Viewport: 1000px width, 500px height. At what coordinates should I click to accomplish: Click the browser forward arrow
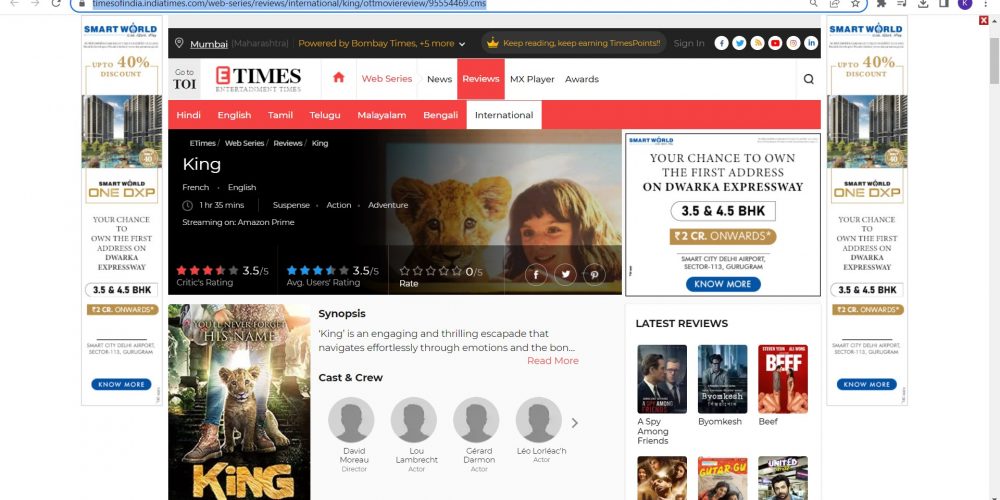point(35,3)
